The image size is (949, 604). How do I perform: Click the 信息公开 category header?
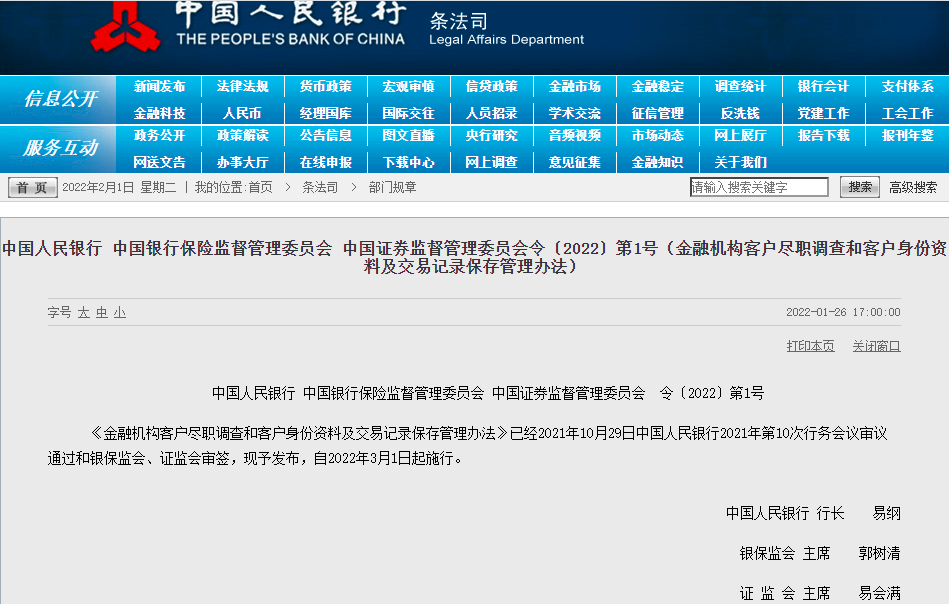tap(61, 99)
